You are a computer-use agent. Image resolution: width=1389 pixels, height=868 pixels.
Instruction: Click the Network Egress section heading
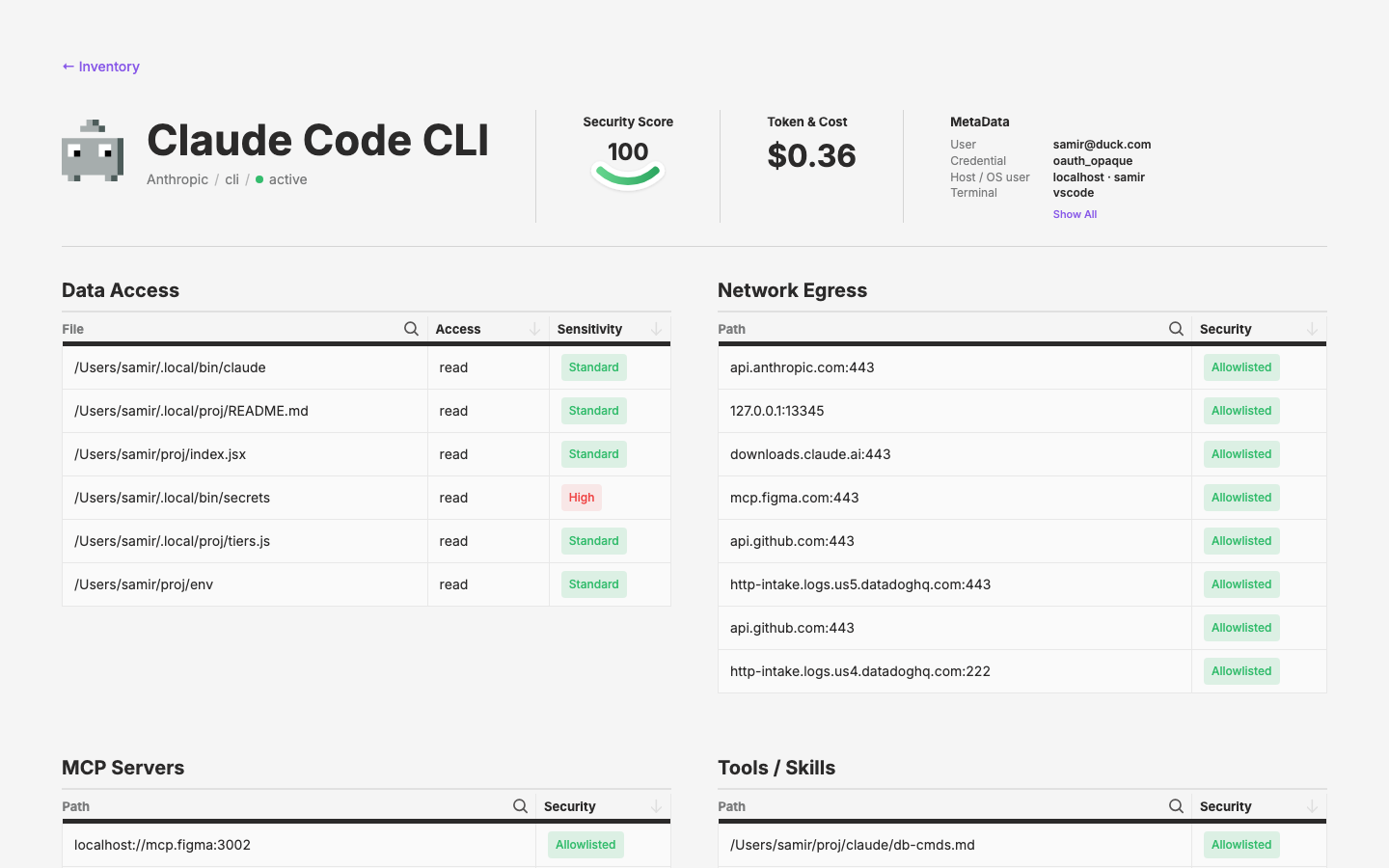point(792,290)
